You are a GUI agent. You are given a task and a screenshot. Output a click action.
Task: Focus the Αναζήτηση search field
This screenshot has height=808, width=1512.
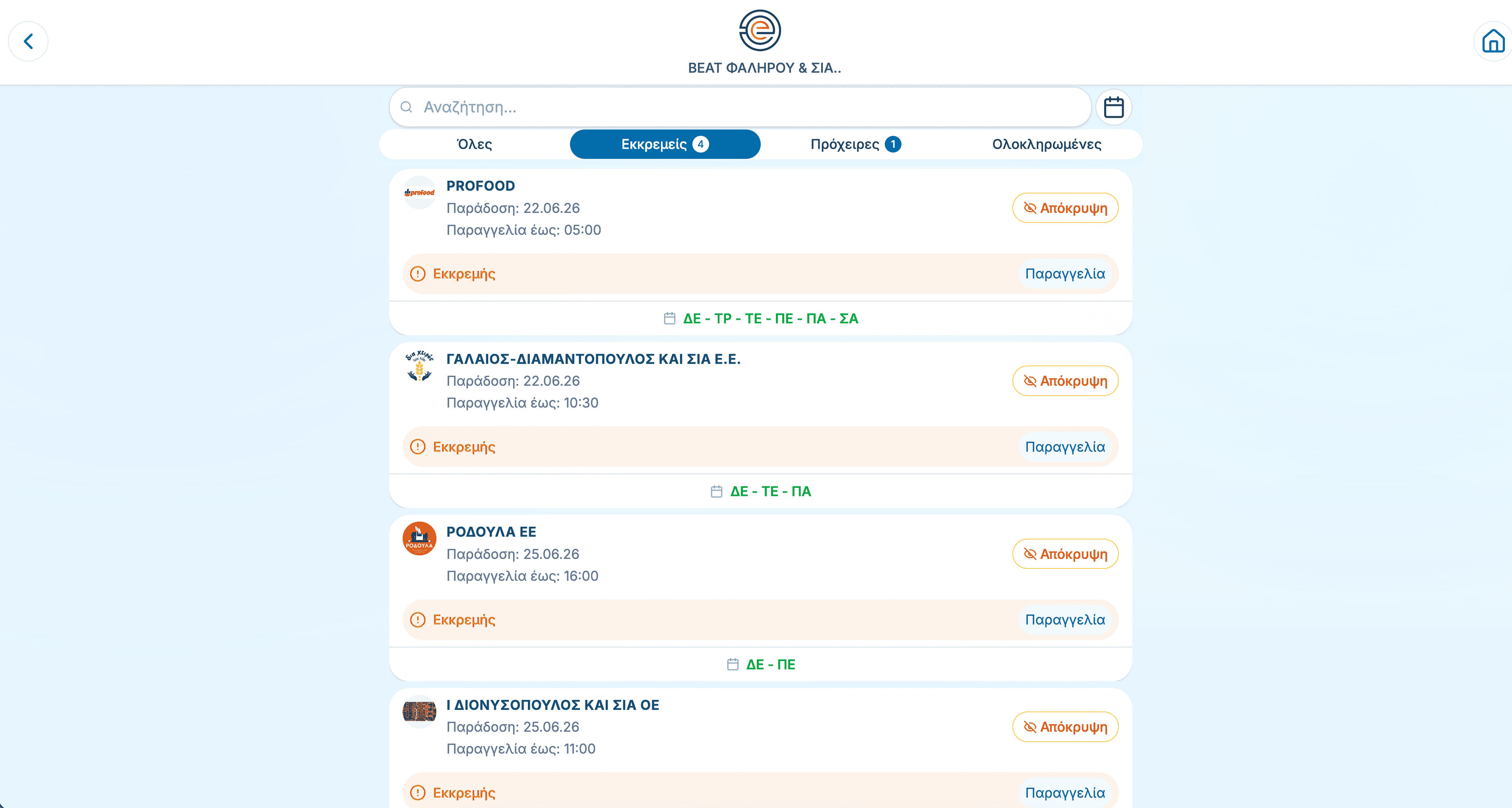click(740, 107)
